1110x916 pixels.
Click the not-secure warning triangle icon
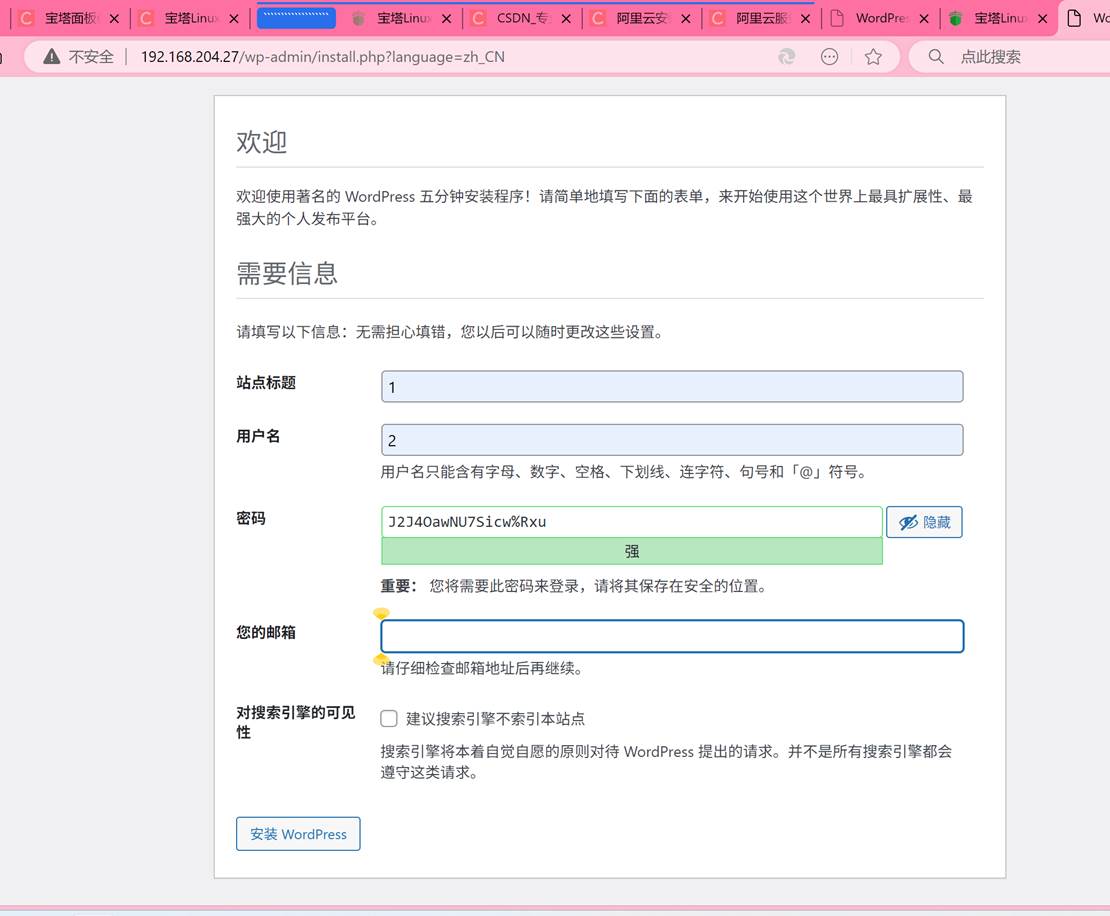coord(52,57)
